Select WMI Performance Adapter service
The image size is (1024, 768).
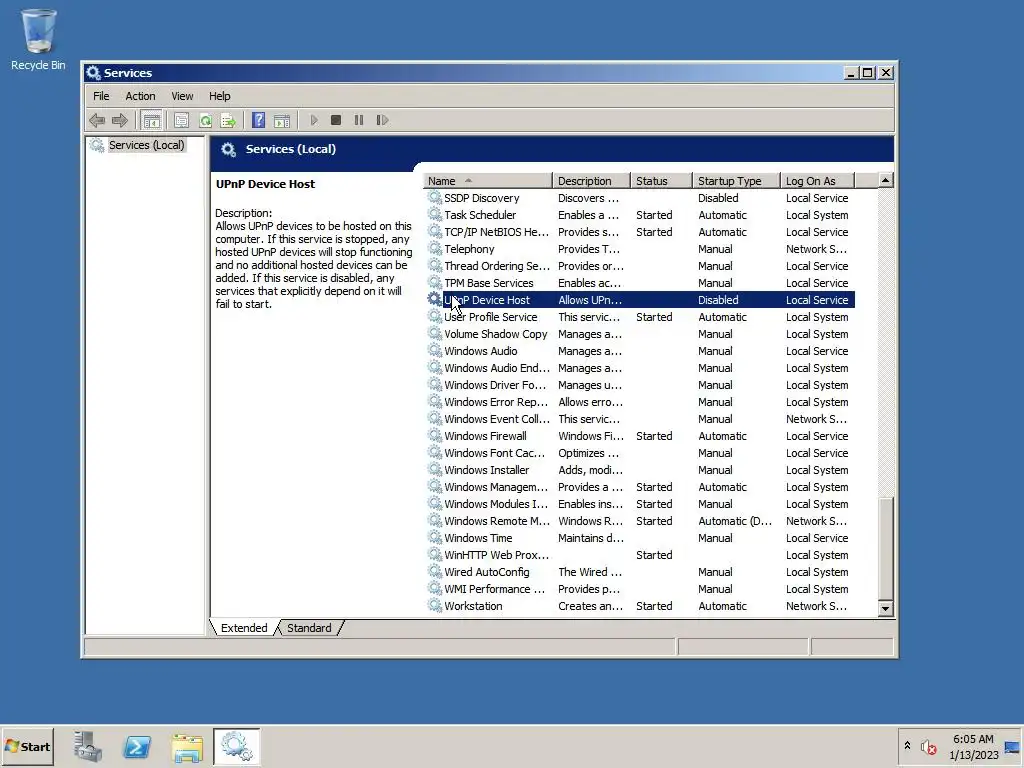pyautogui.click(x=639, y=588)
